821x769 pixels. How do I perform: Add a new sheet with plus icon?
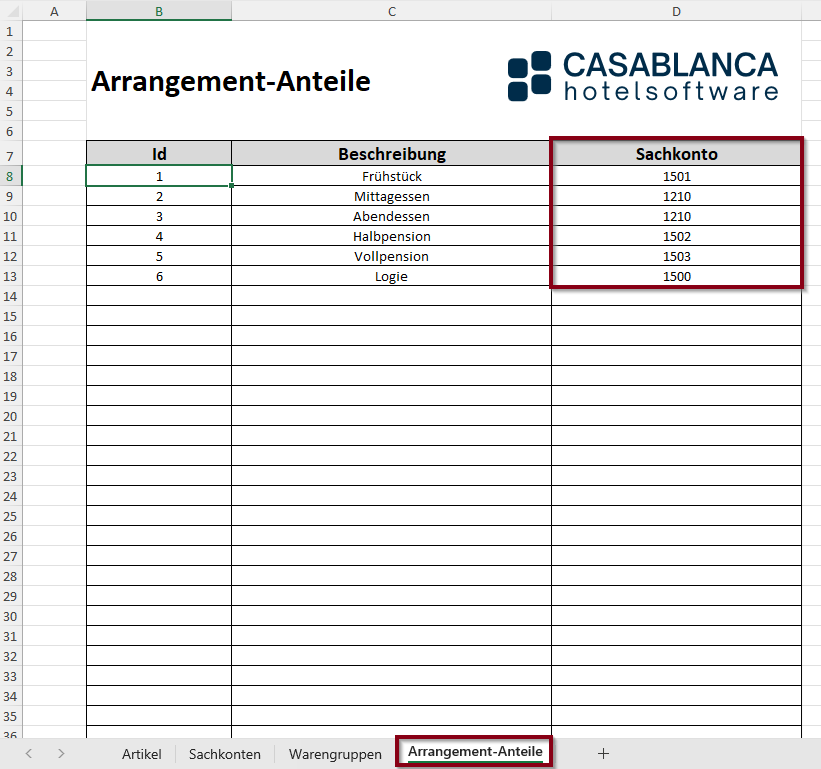click(603, 753)
